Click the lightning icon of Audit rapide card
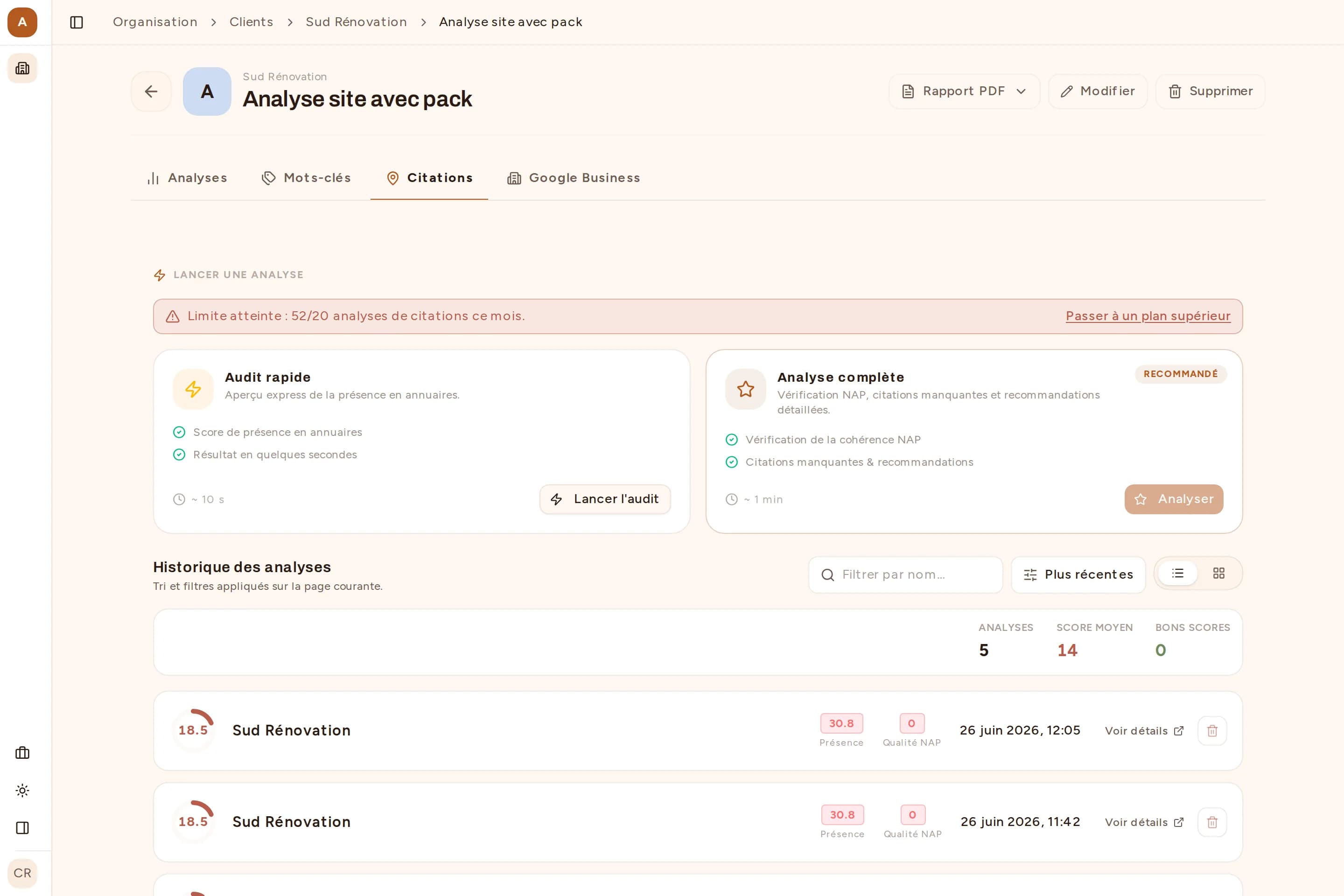Viewport: 1344px width, 896px height. (x=193, y=389)
